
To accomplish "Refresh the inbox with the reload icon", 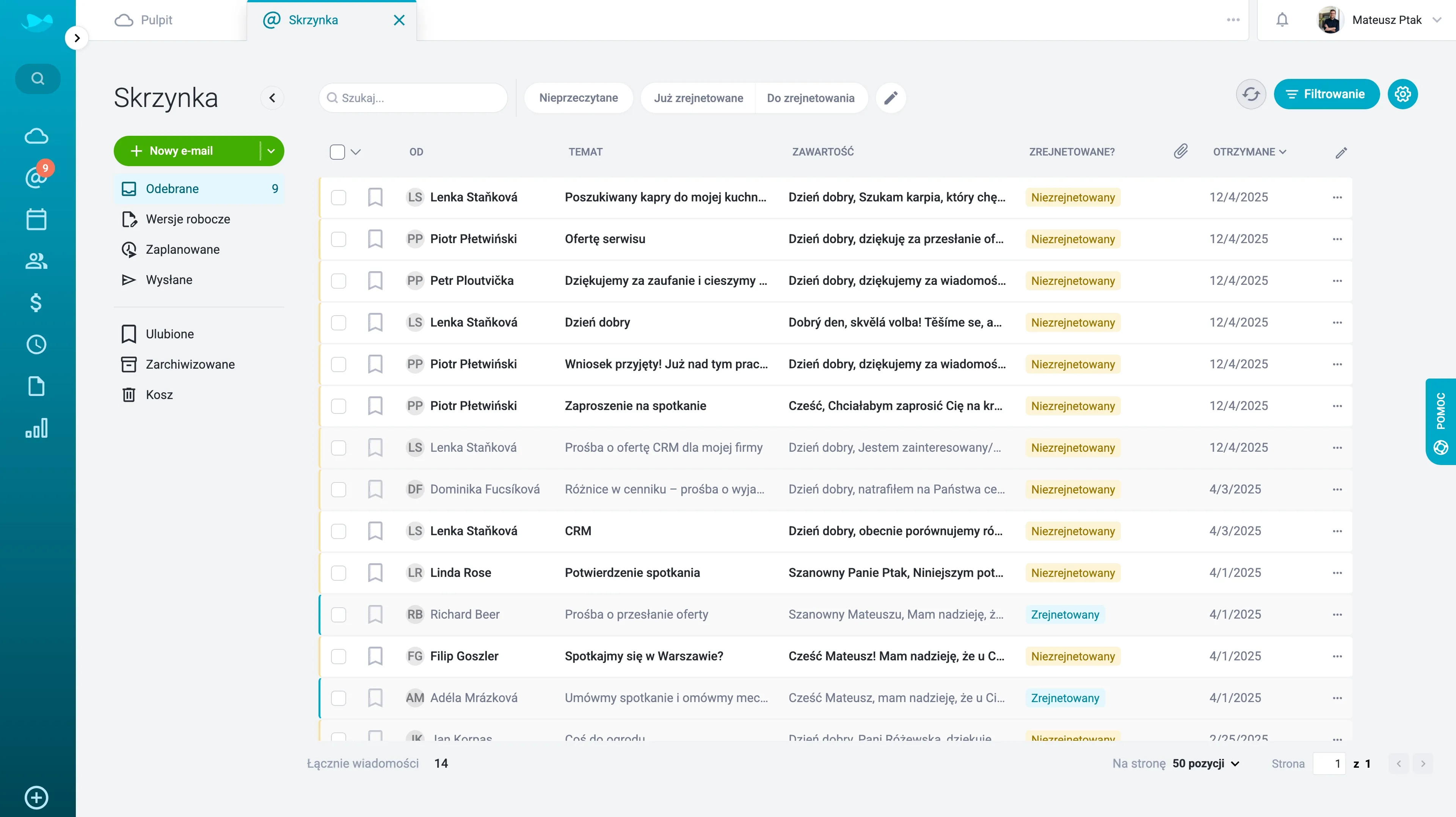I will pyautogui.click(x=1251, y=94).
